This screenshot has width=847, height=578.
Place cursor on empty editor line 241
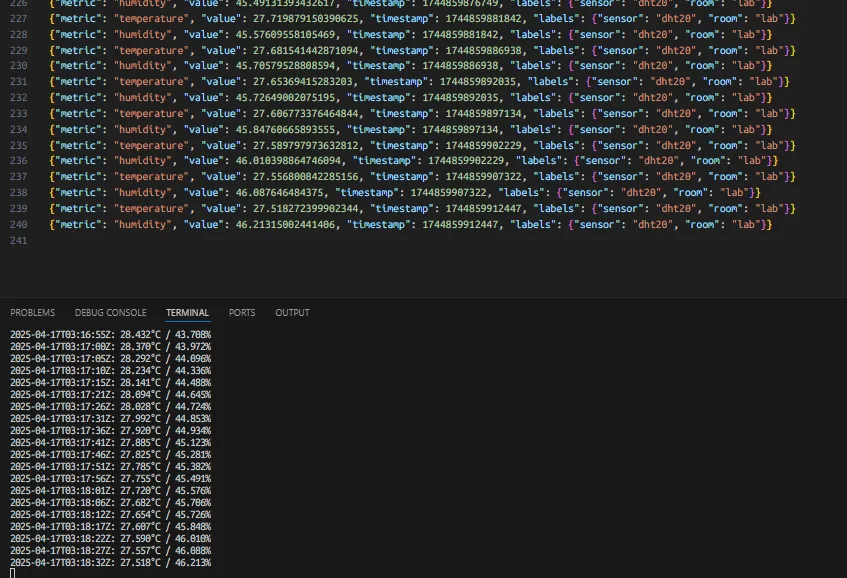pos(300,241)
